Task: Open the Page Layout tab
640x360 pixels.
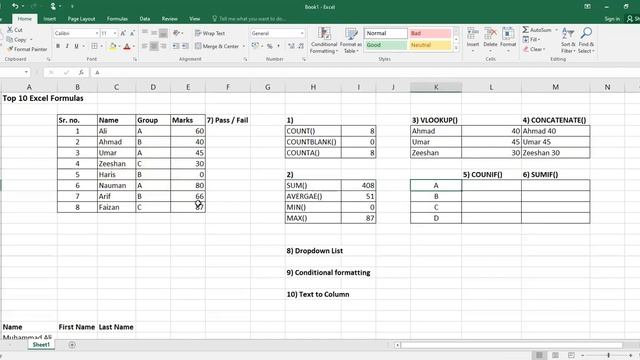Action: coord(81,19)
